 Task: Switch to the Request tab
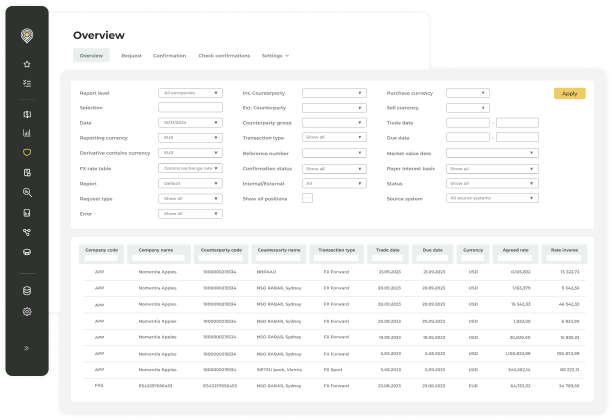[132, 56]
